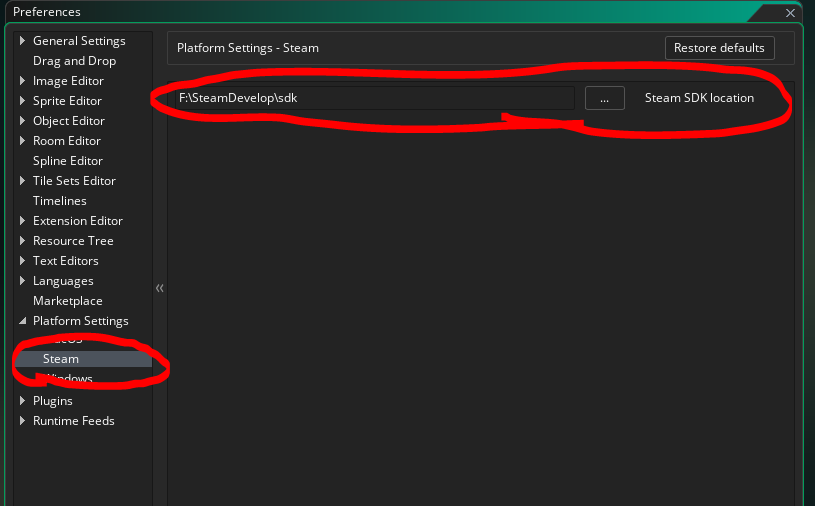Click Restore defaults button

pos(719,48)
